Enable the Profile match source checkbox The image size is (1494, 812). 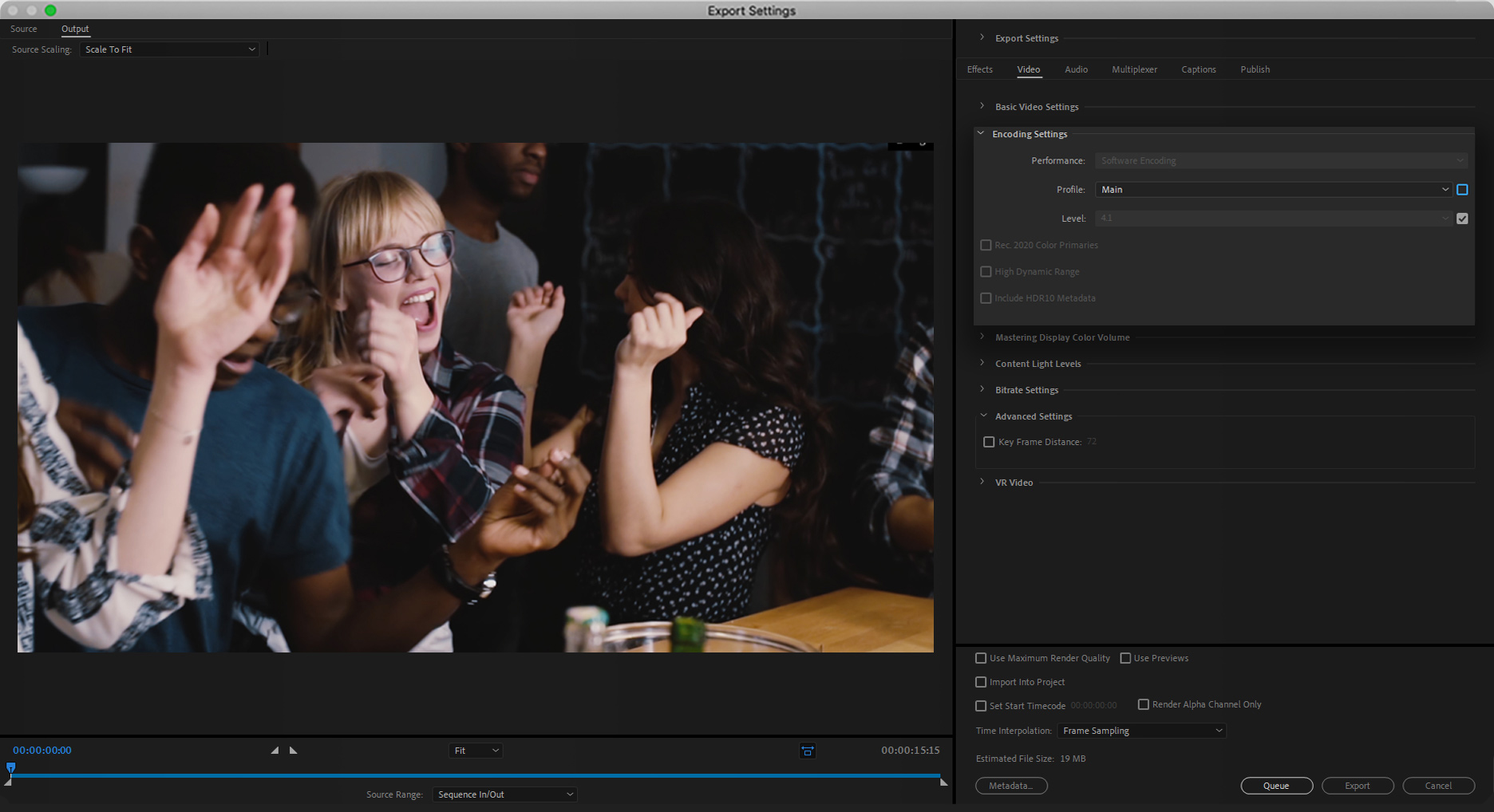point(1462,190)
